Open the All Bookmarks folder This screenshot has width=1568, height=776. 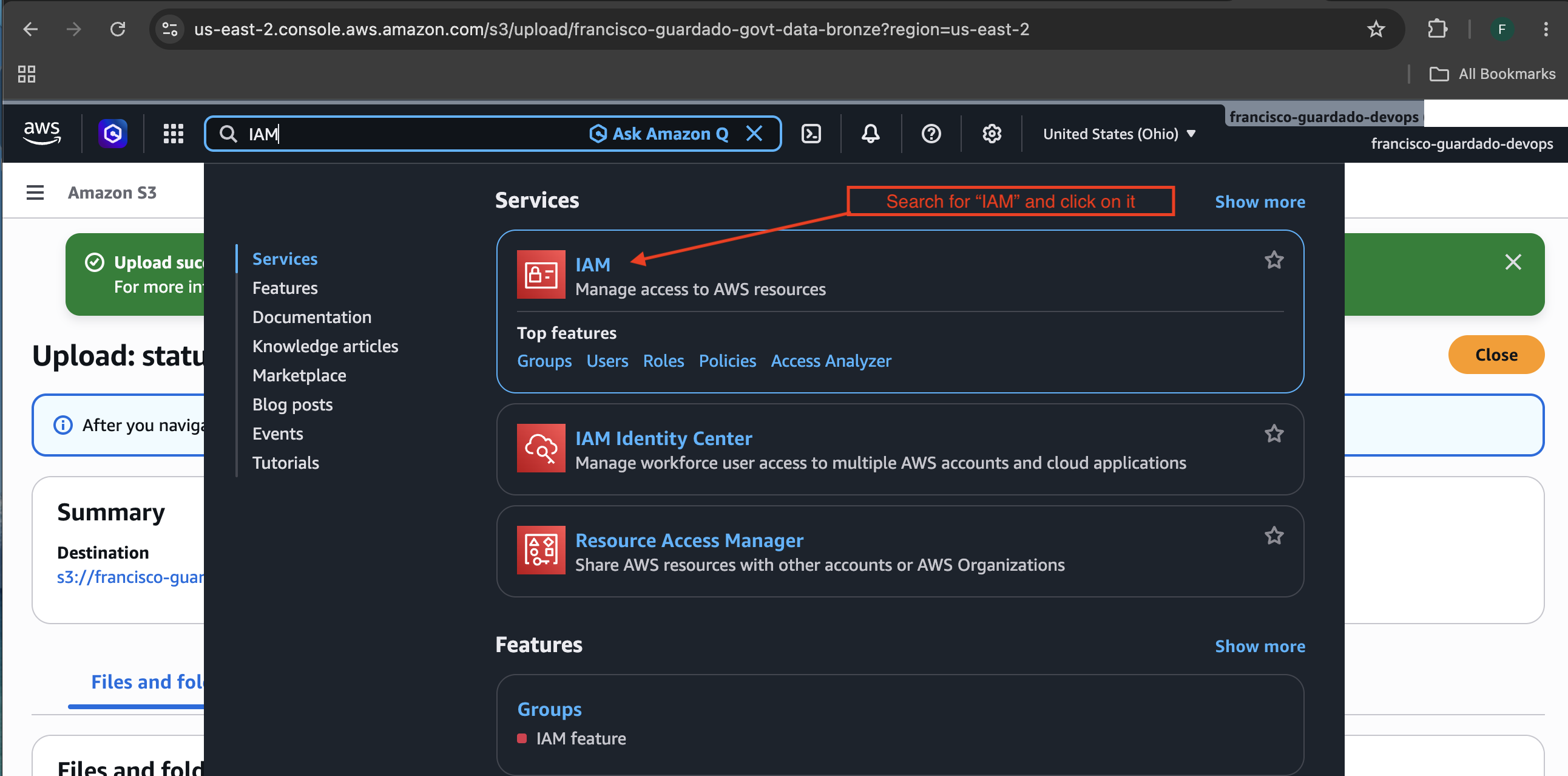(1492, 73)
